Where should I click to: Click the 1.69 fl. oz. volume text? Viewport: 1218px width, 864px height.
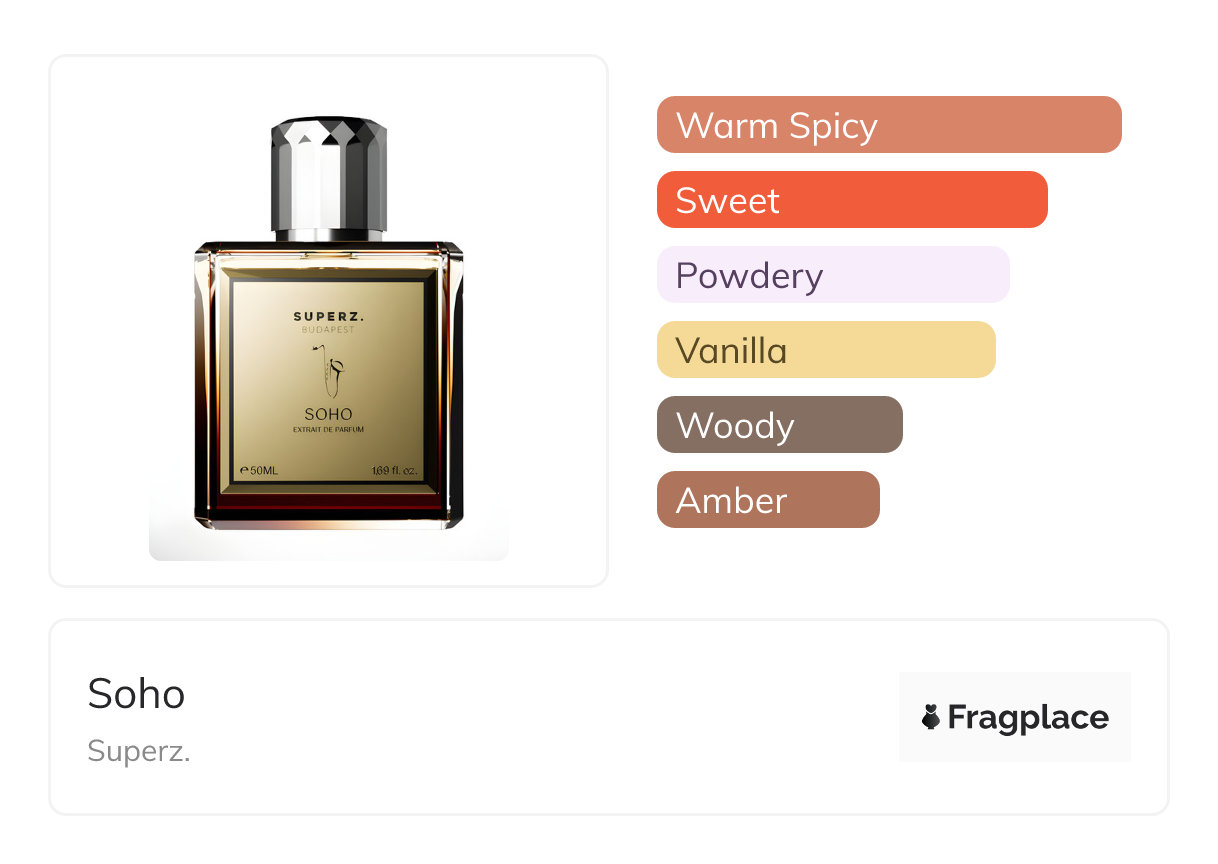coord(393,470)
